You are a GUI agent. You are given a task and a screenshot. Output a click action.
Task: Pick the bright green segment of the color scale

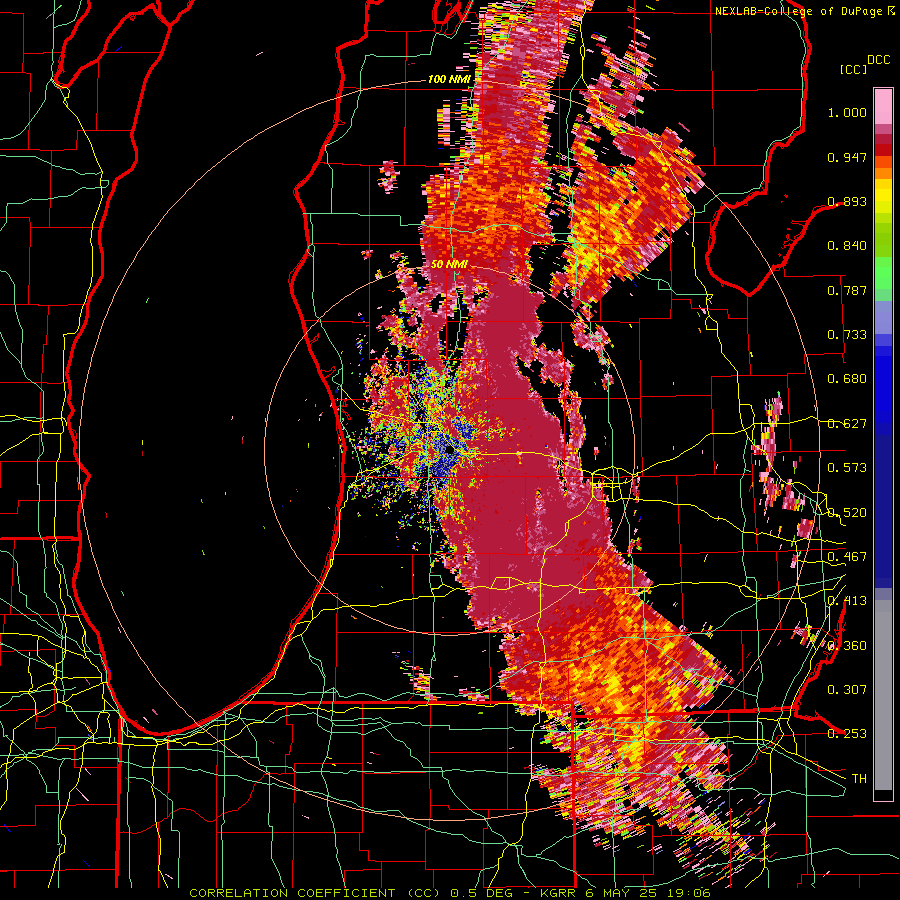[883, 273]
